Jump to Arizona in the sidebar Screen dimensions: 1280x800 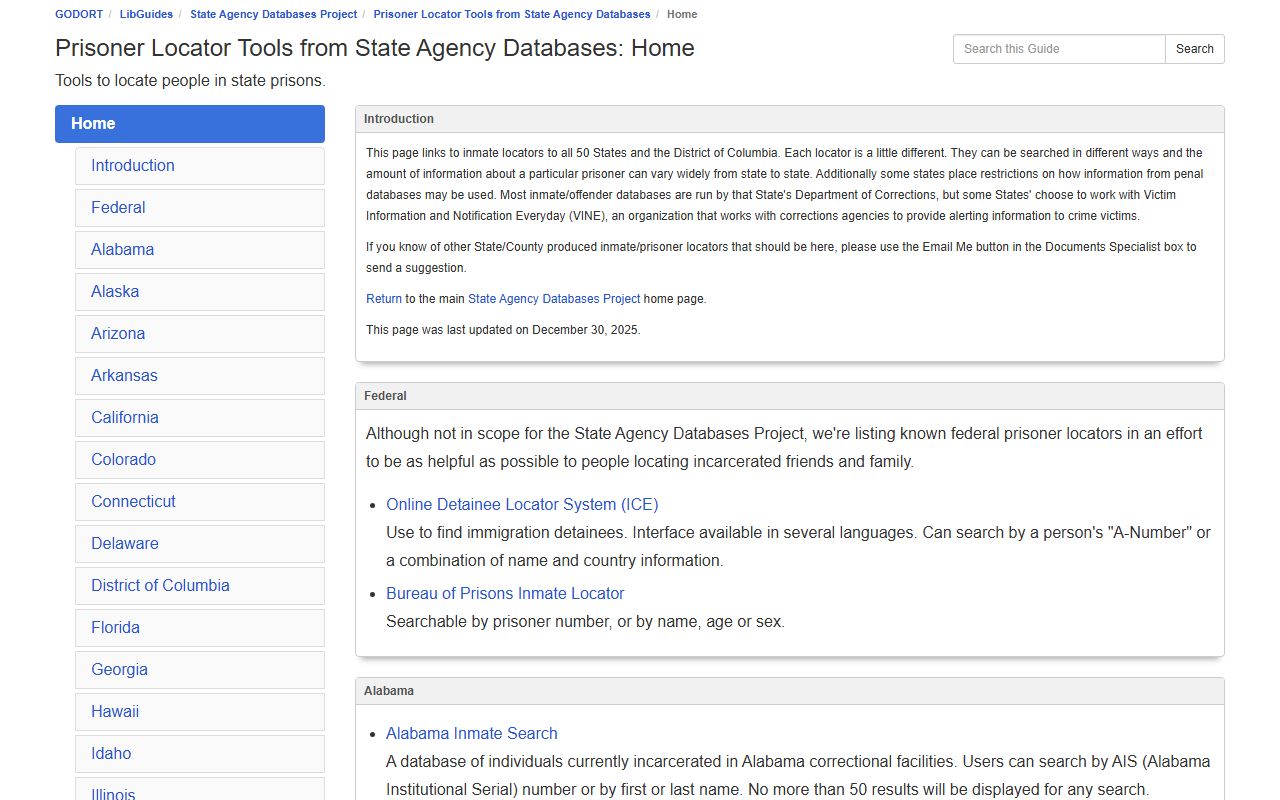click(200, 334)
